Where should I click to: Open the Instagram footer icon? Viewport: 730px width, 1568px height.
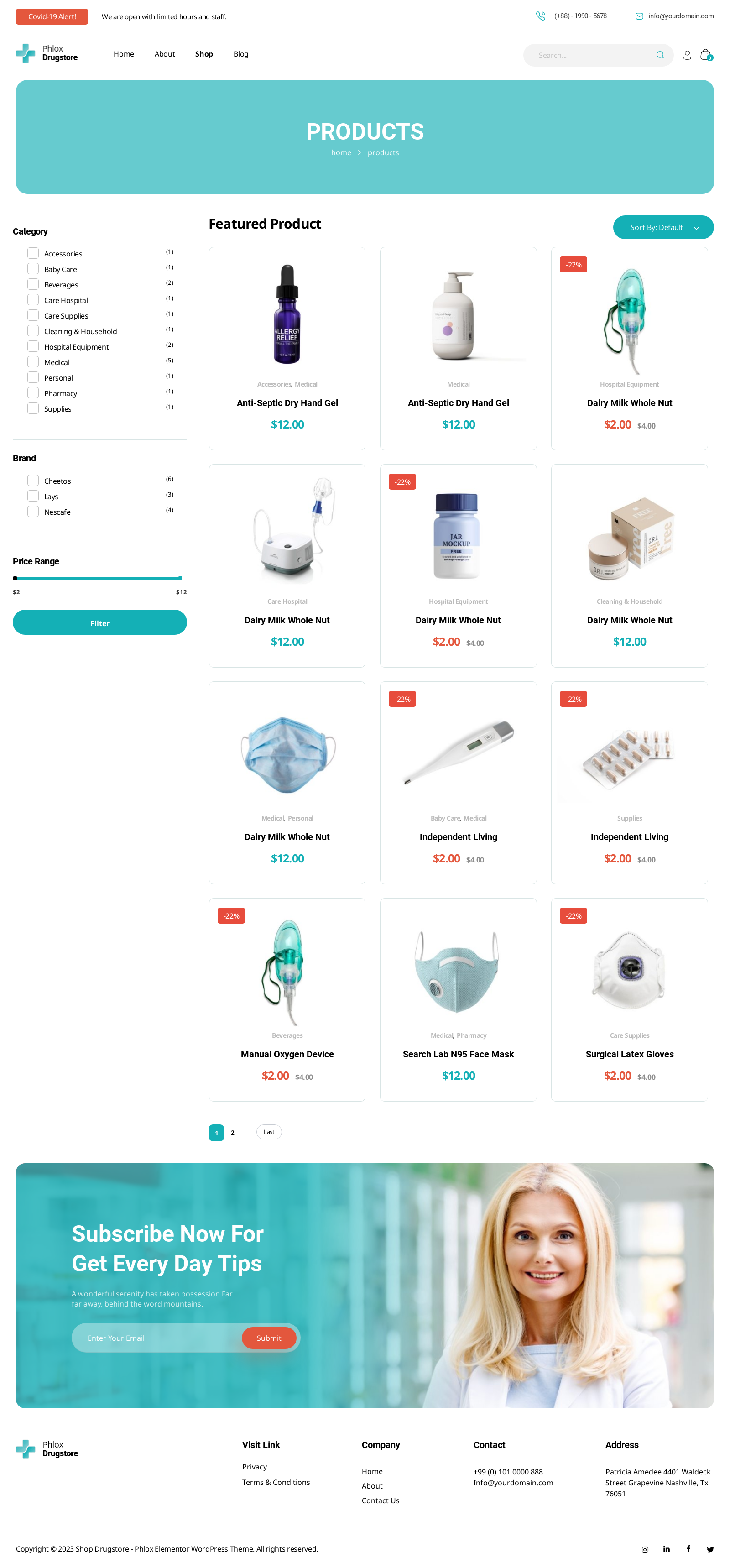tap(645, 1549)
